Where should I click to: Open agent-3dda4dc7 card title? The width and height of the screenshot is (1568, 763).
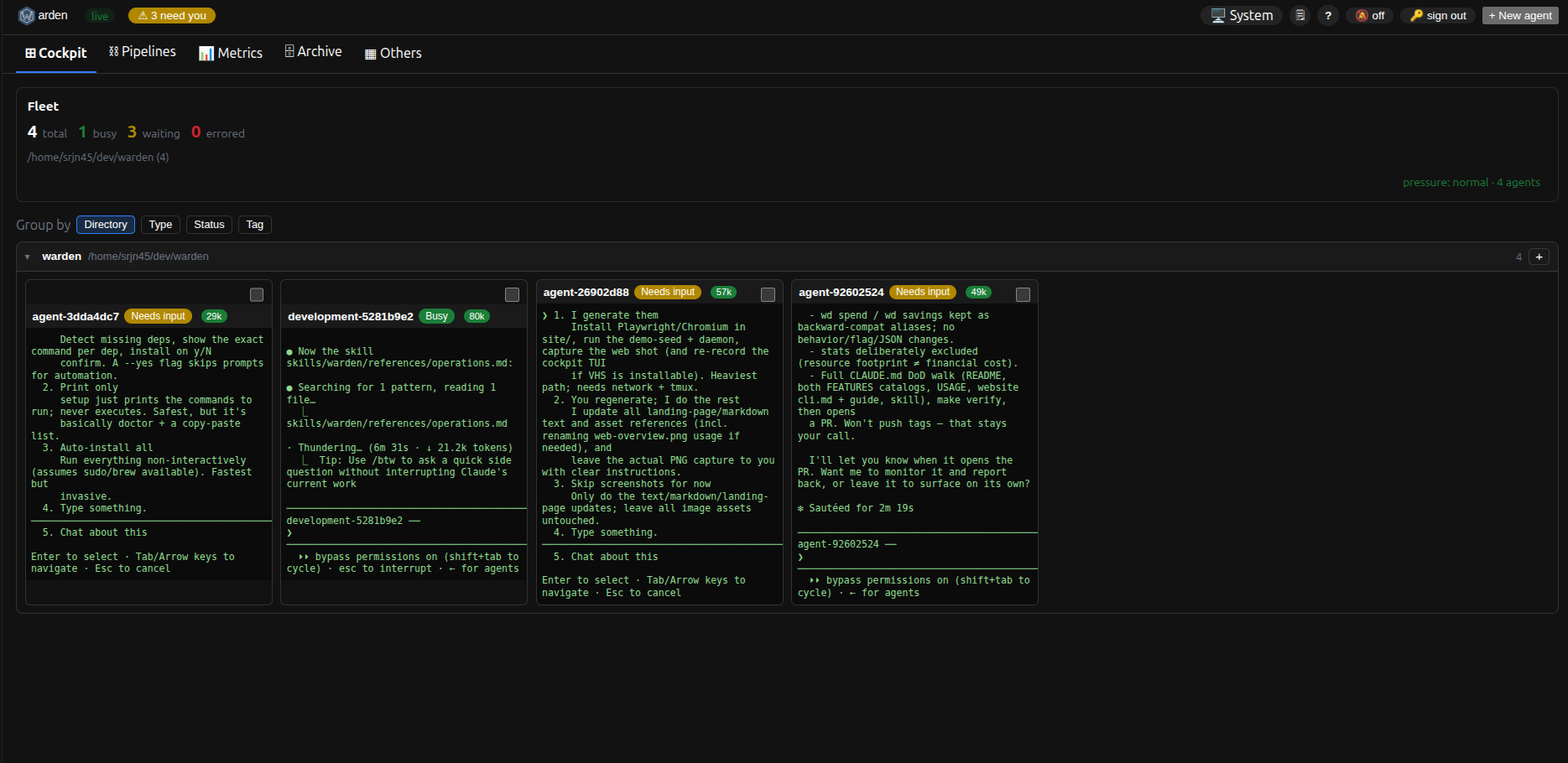click(x=76, y=317)
